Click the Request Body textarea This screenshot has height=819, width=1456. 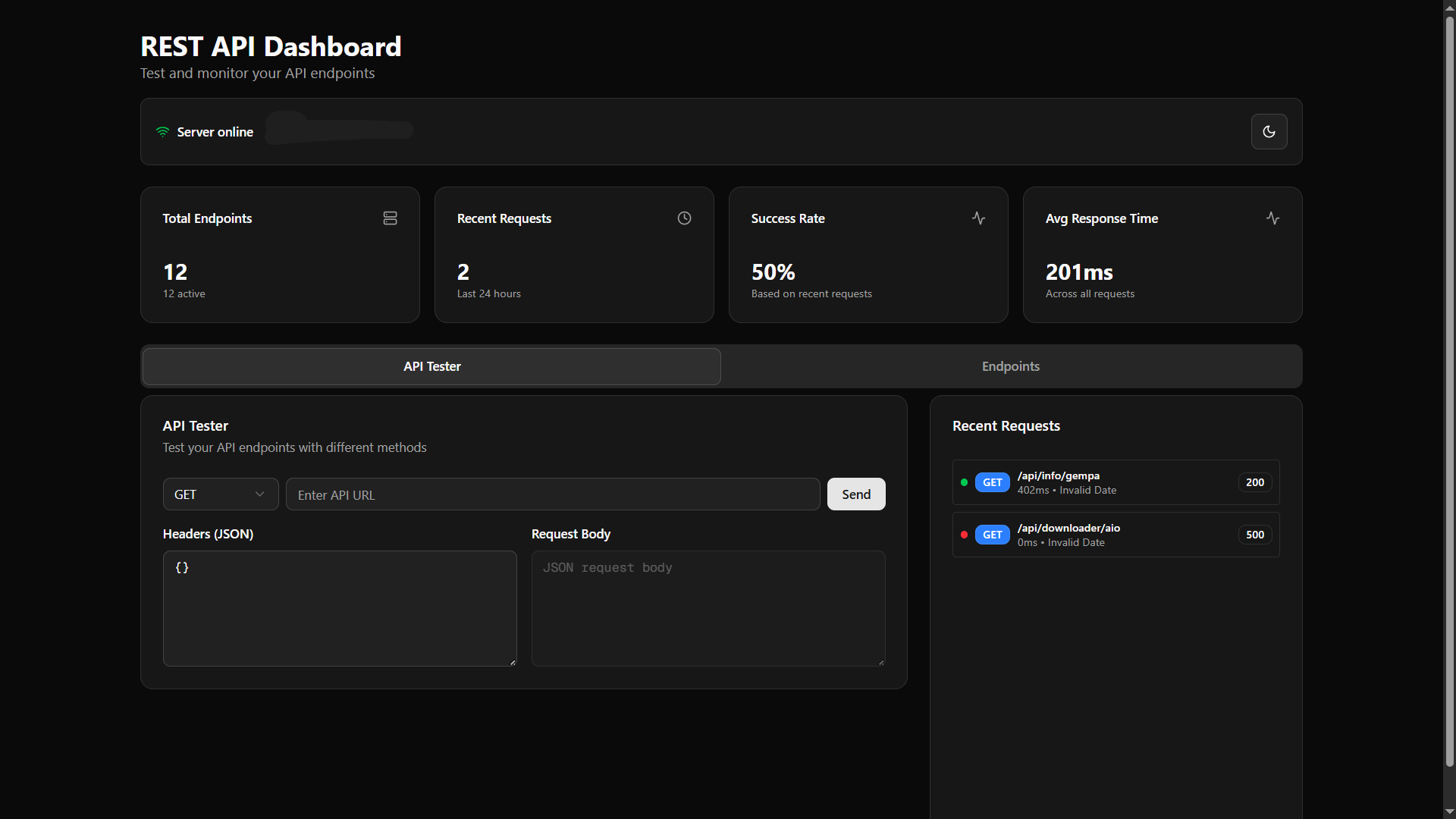[x=708, y=608]
